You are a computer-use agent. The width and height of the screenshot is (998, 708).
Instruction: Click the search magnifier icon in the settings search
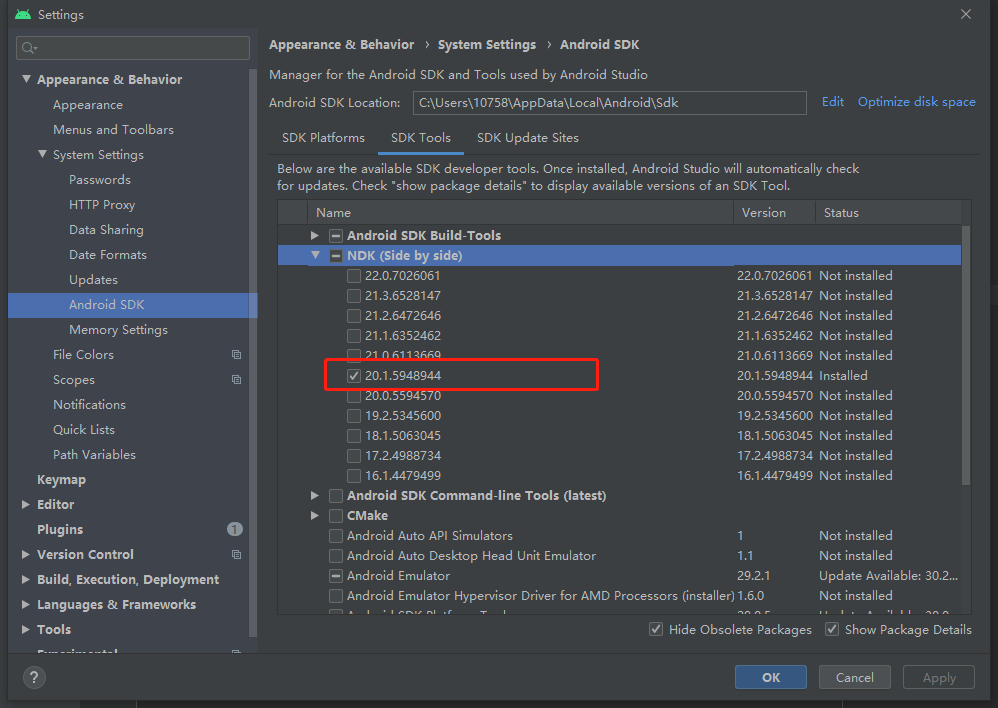29,48
